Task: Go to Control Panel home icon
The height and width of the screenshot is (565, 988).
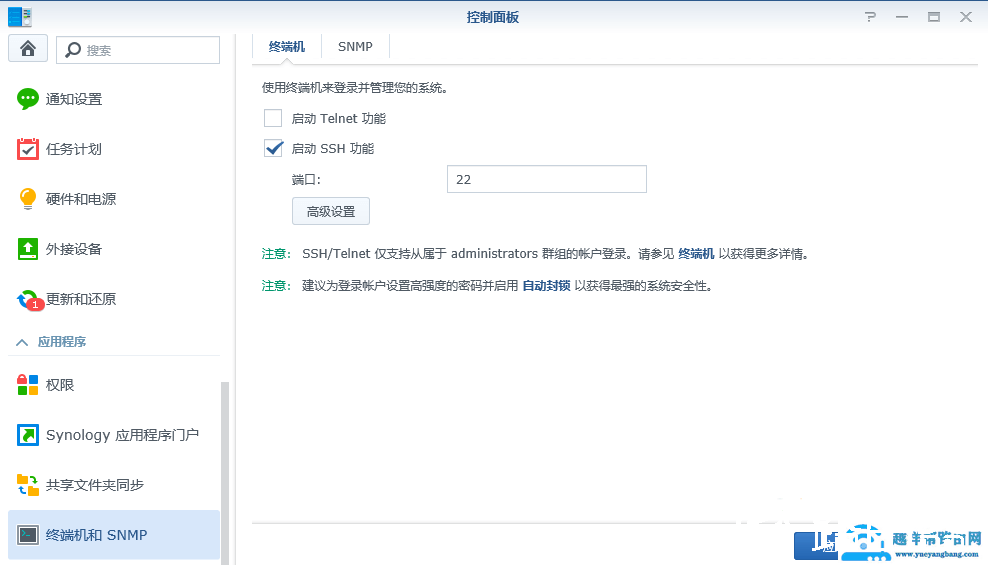Action: pos(28,49)
